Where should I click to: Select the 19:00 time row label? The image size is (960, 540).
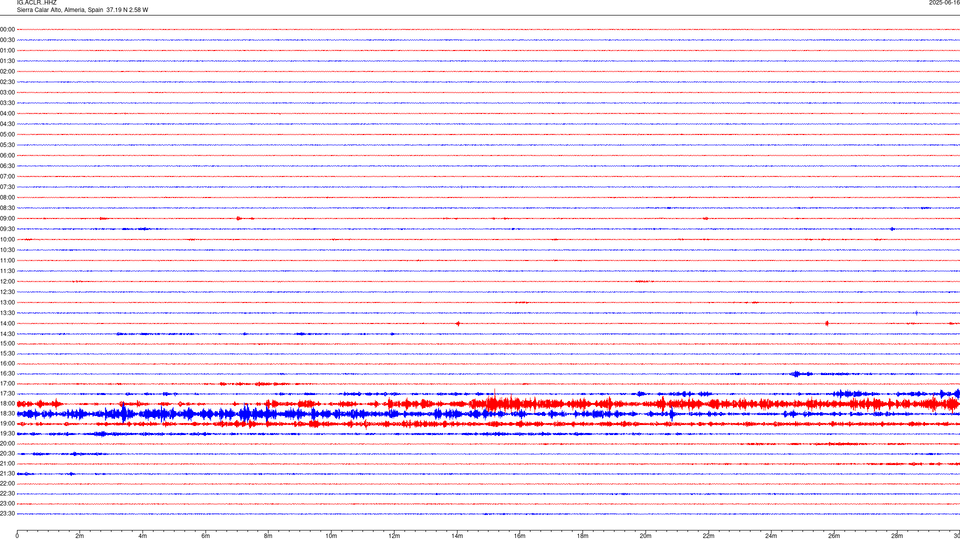click(x=7, y=423)
